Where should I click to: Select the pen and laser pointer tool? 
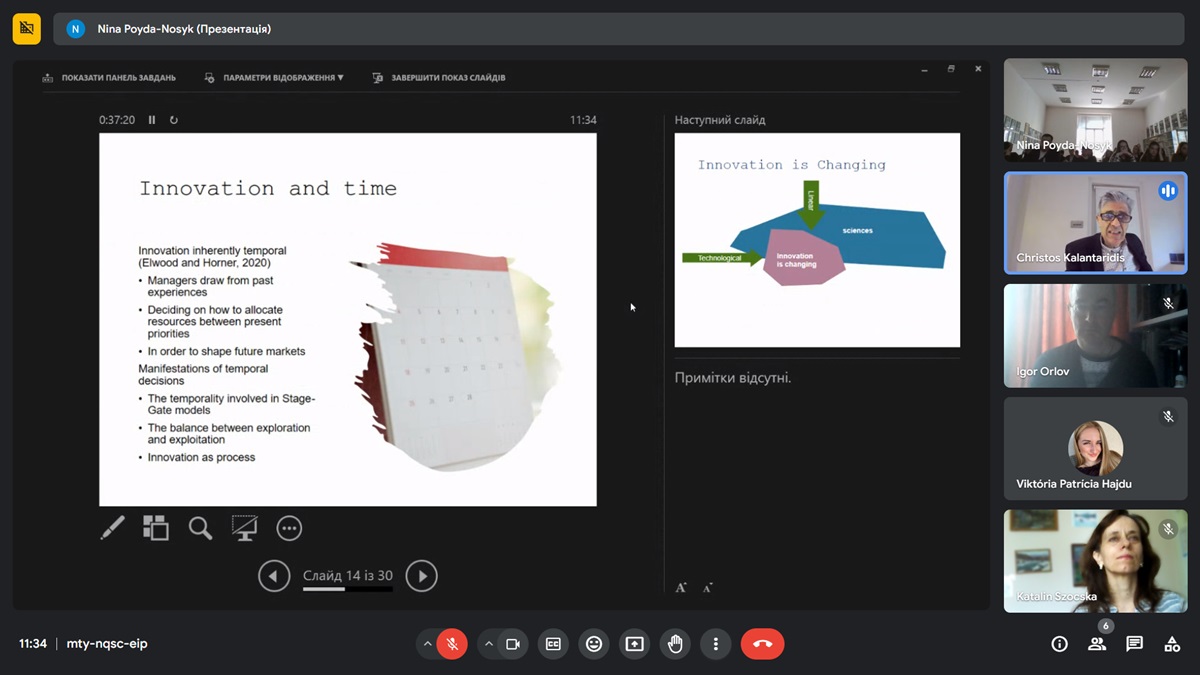pyautogui.click(x=113, y=528)
